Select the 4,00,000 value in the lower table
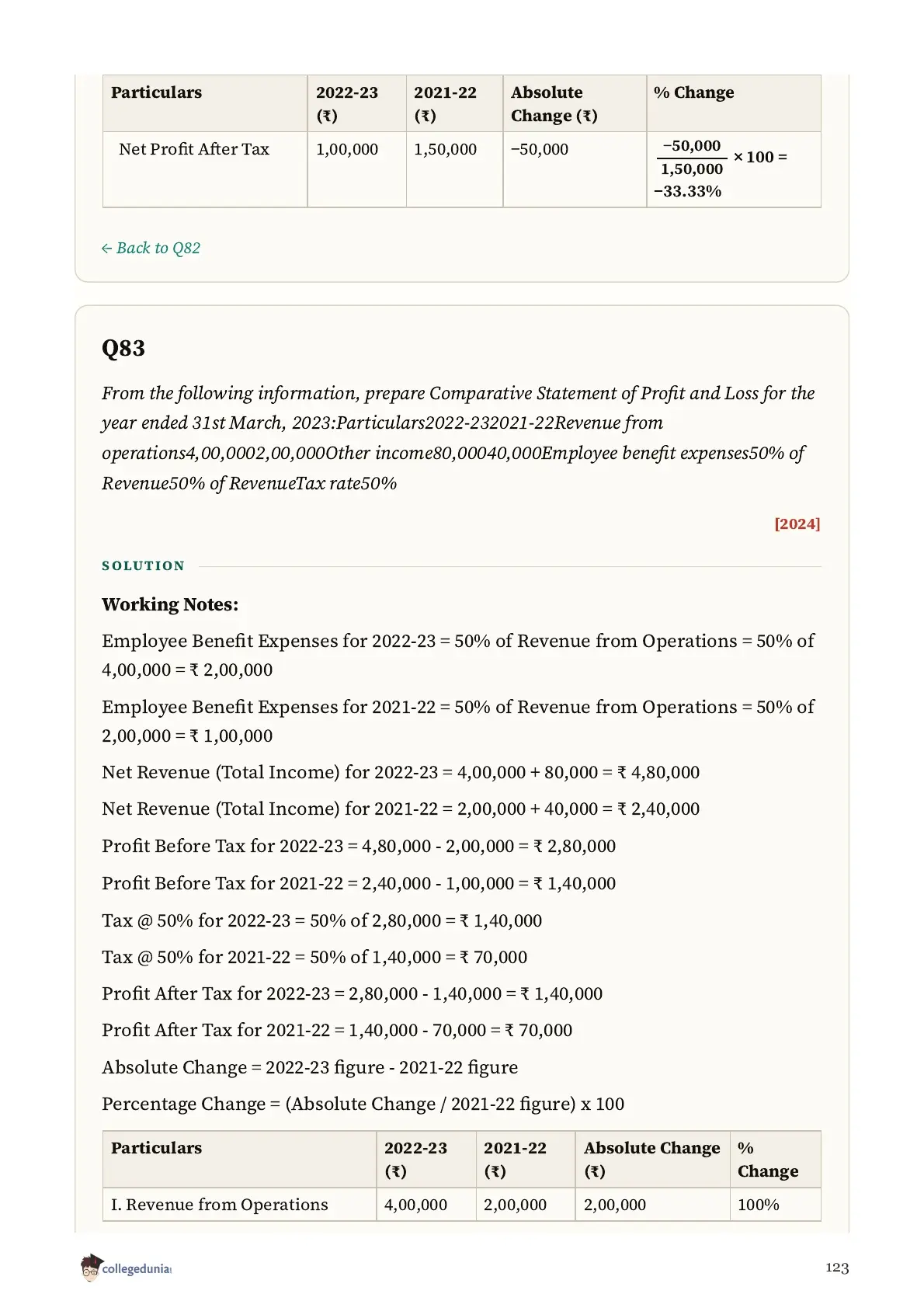Viewport: 924px width, 1308px height. click(416, 1205)
